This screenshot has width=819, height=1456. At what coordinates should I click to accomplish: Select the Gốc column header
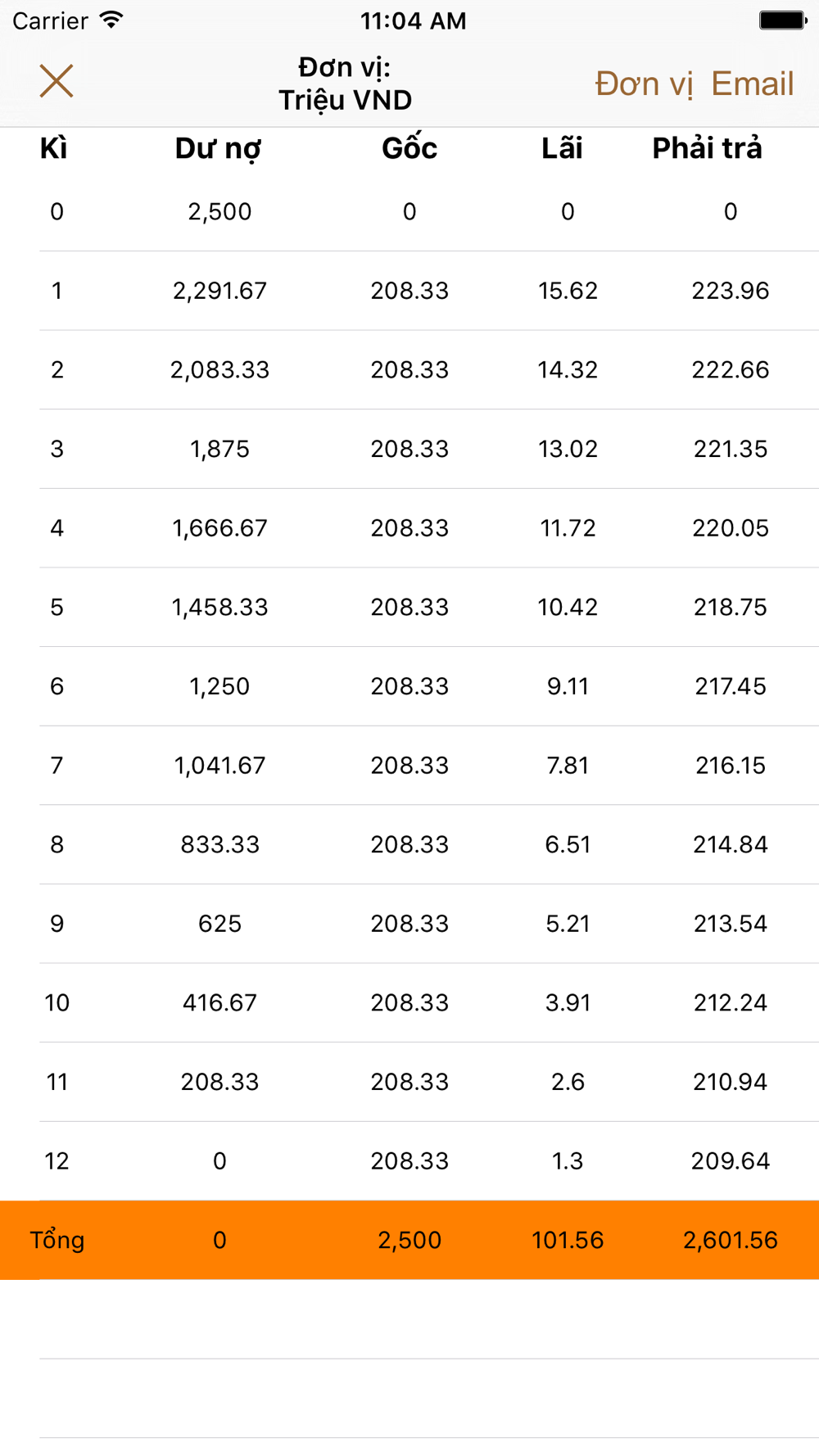(409, 148)
